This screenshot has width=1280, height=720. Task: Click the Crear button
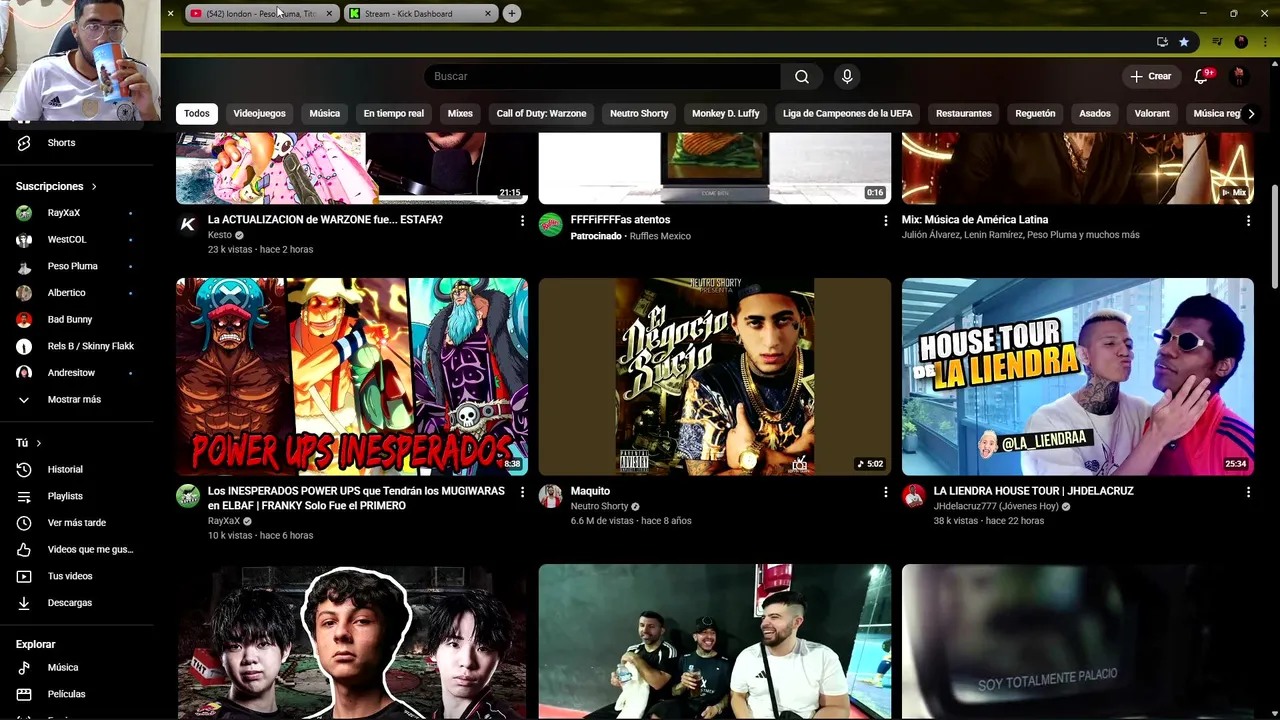point(1151,76)
